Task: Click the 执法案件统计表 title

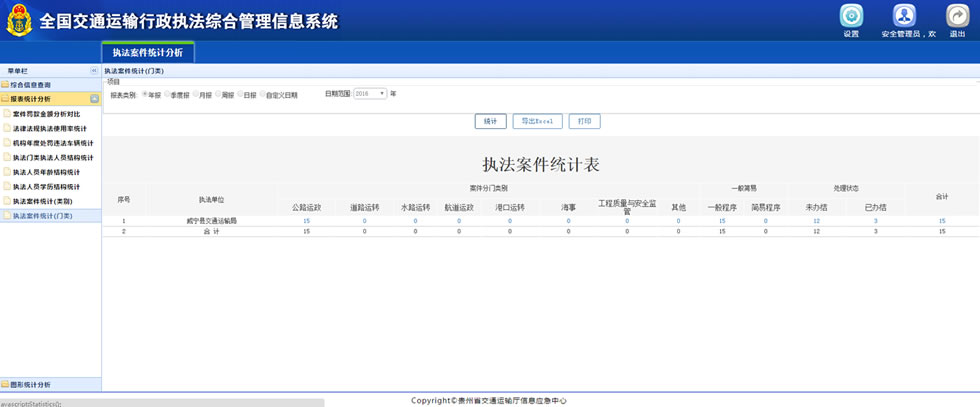Action: click(x=541, y=164)
